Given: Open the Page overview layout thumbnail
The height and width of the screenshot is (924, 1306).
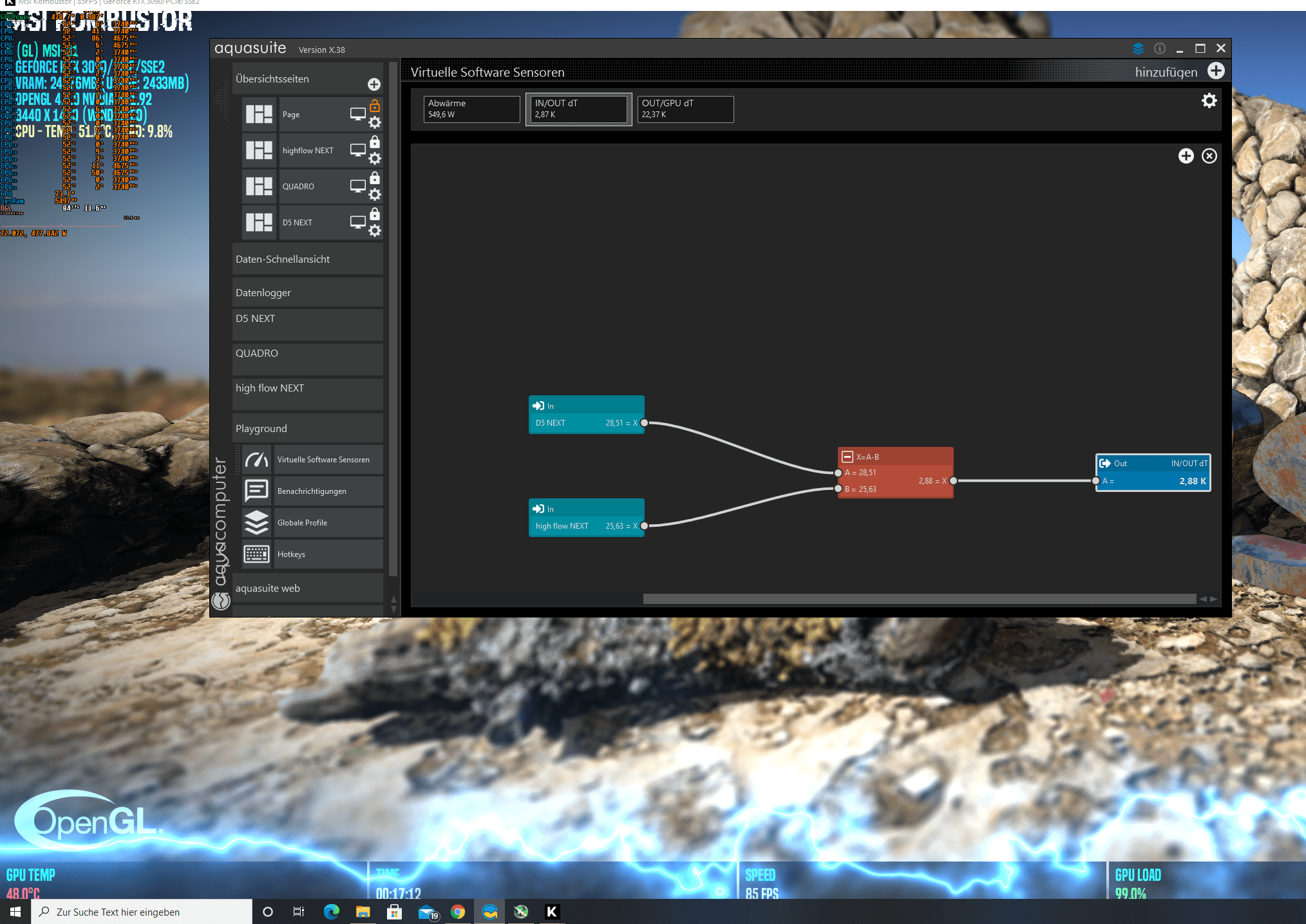Looking at the screenshot, I should [x=259, y=115].
